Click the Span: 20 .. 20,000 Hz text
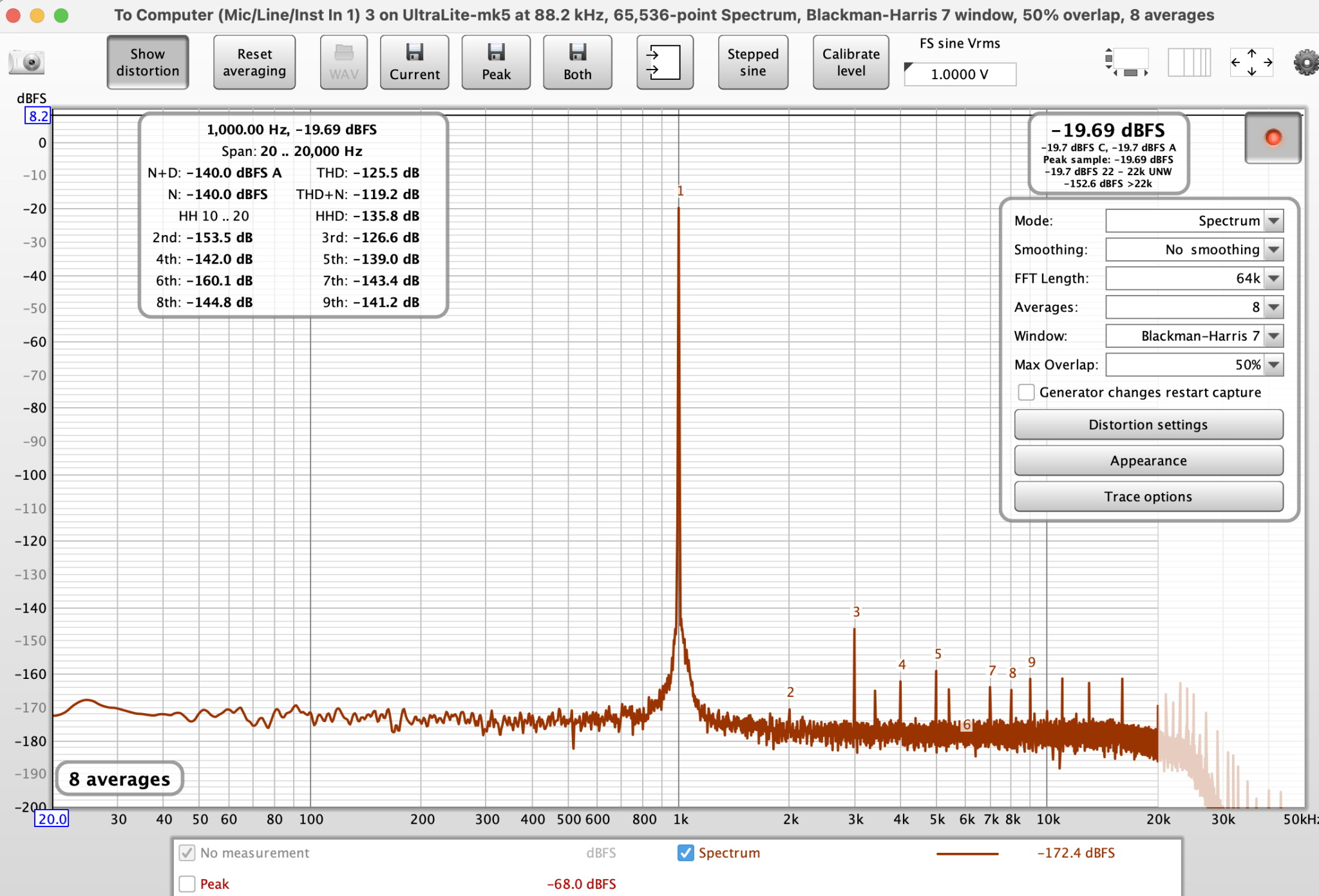The height and width of the screenshot is (896, 1319). point(292,151)
